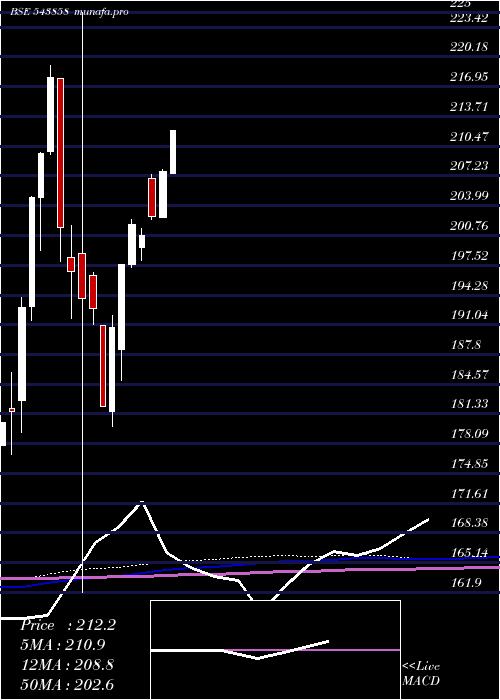The image size is (500, 700).
Task: Click the 'BSE 543858 munafa.pro' chart title
Action: pyautogui.click(x=70, y=12)
